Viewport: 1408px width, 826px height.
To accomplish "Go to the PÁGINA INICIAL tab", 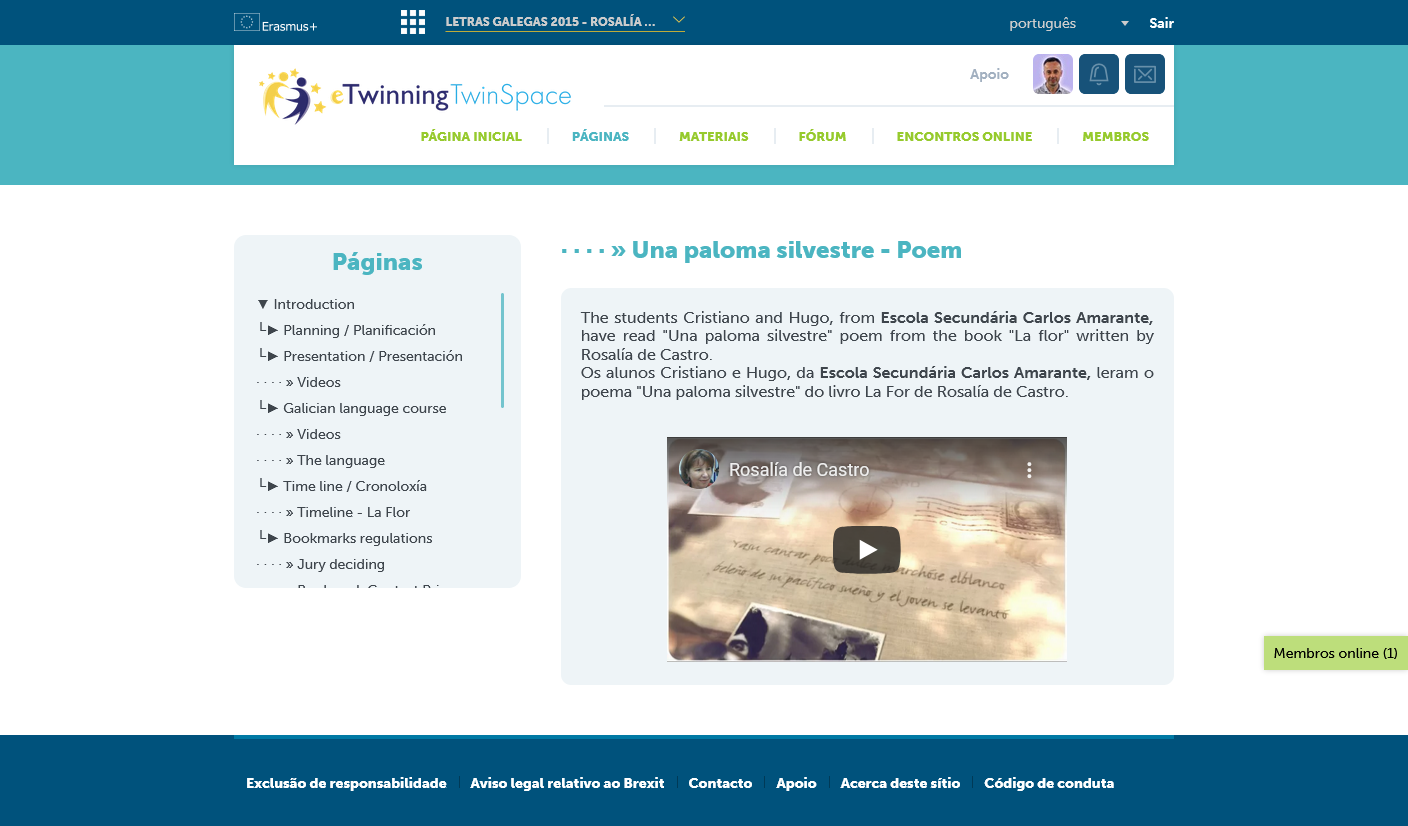I will coord(471,137).
